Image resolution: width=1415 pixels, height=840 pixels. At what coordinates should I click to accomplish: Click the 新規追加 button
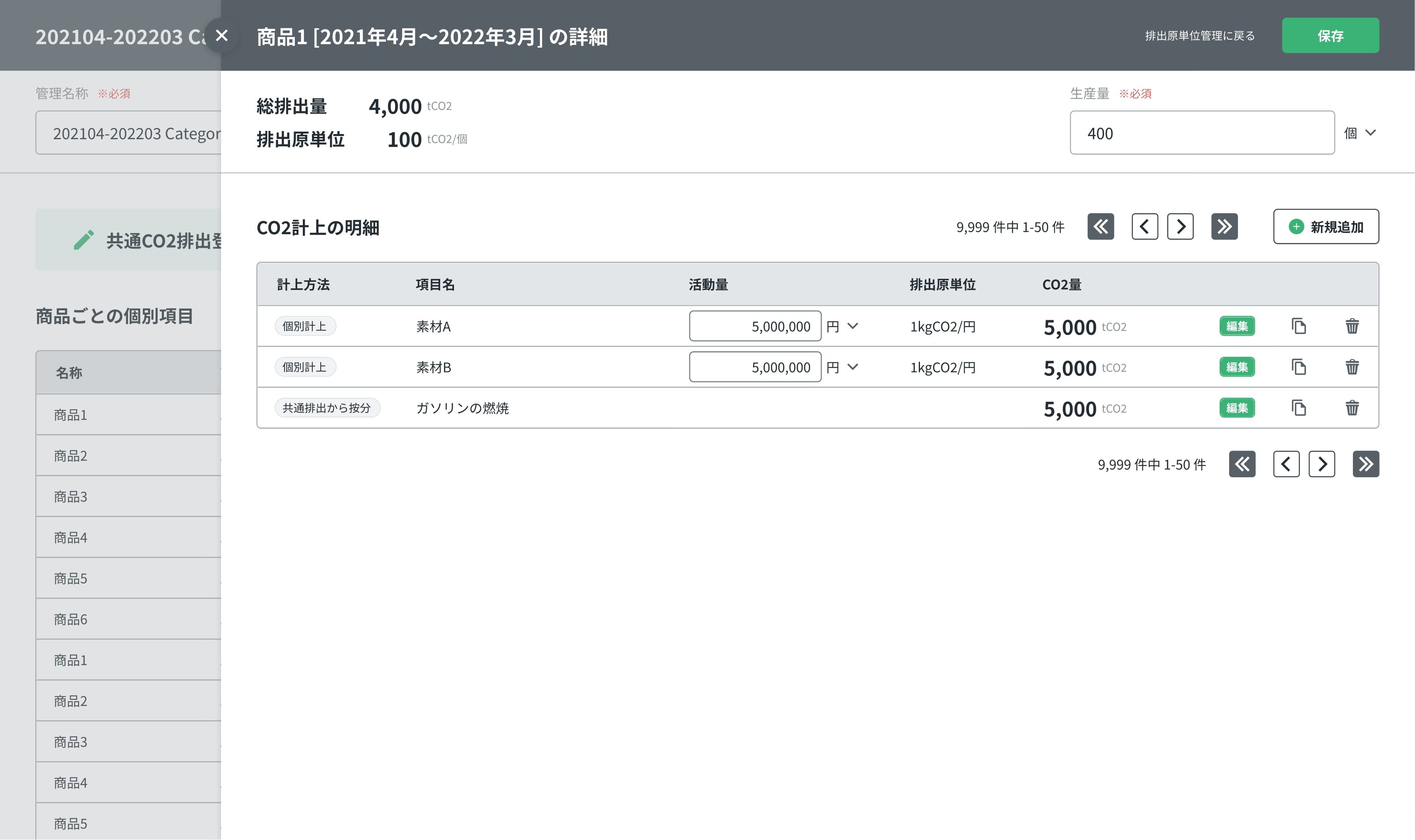pos(1325,226)
